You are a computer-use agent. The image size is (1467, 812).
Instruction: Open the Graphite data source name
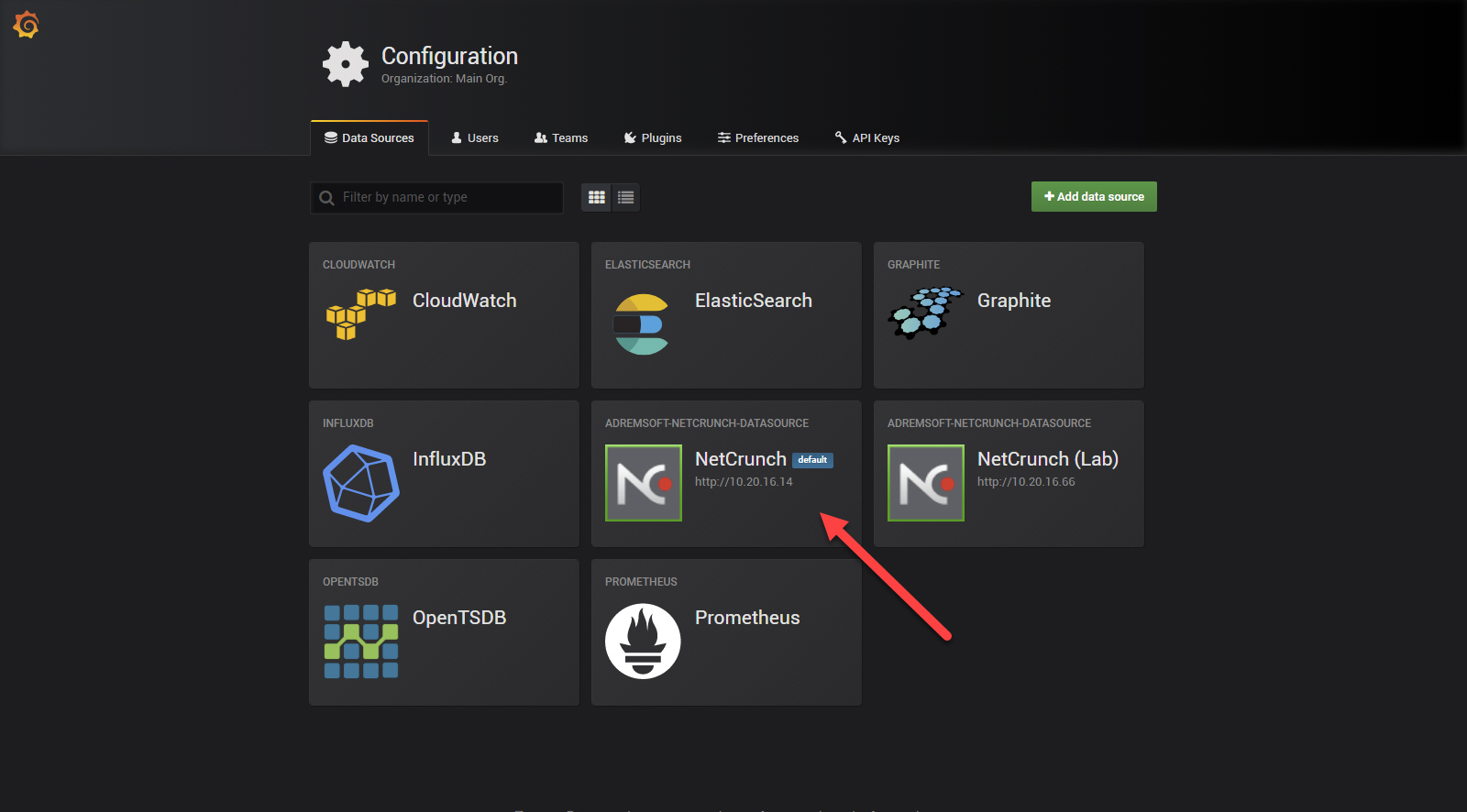1014,301
